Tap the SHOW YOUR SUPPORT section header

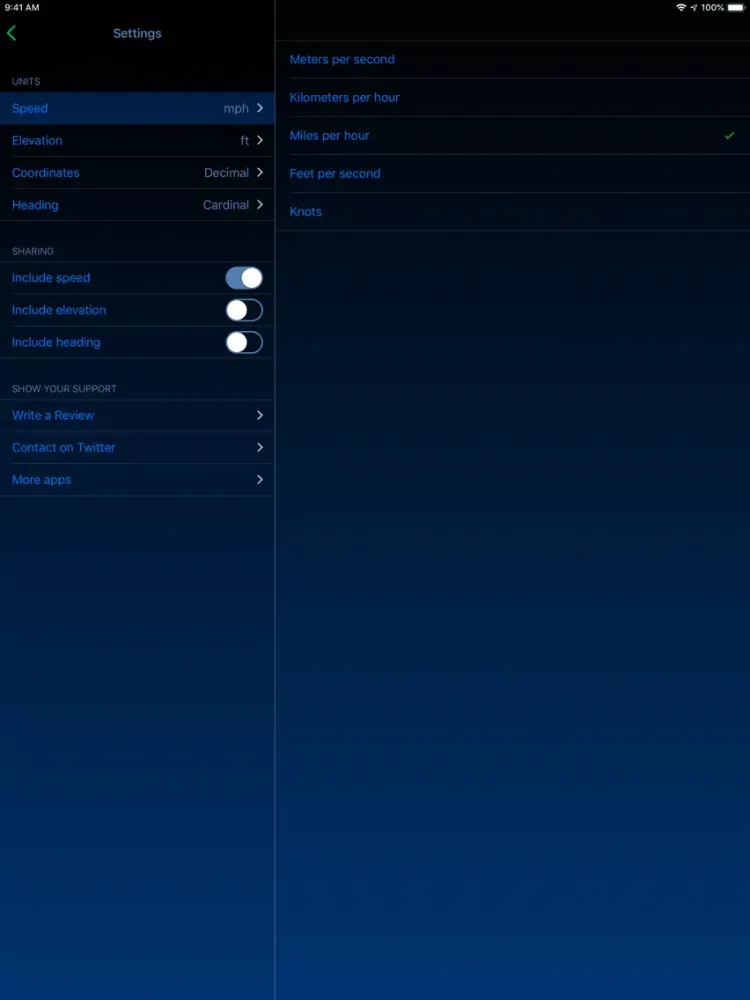[64, 388]
